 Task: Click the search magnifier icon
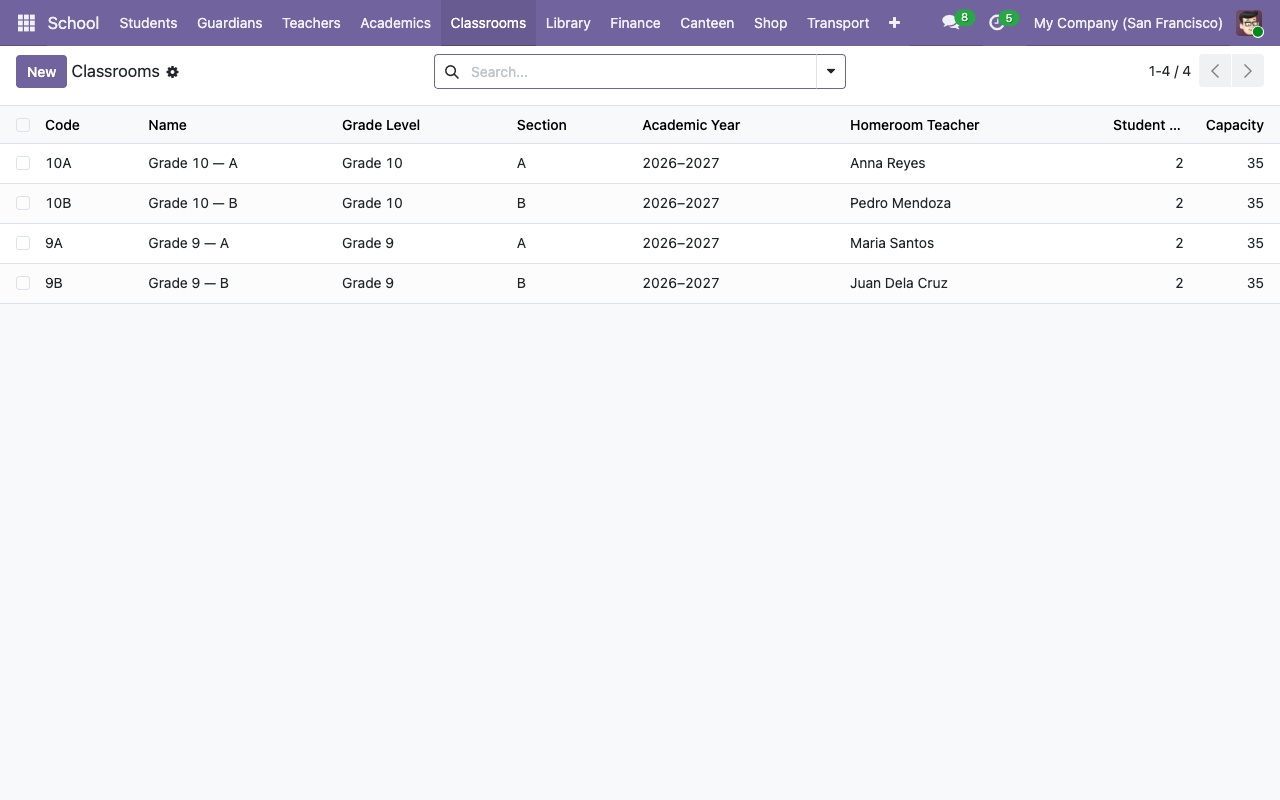(x=452, y=72)
